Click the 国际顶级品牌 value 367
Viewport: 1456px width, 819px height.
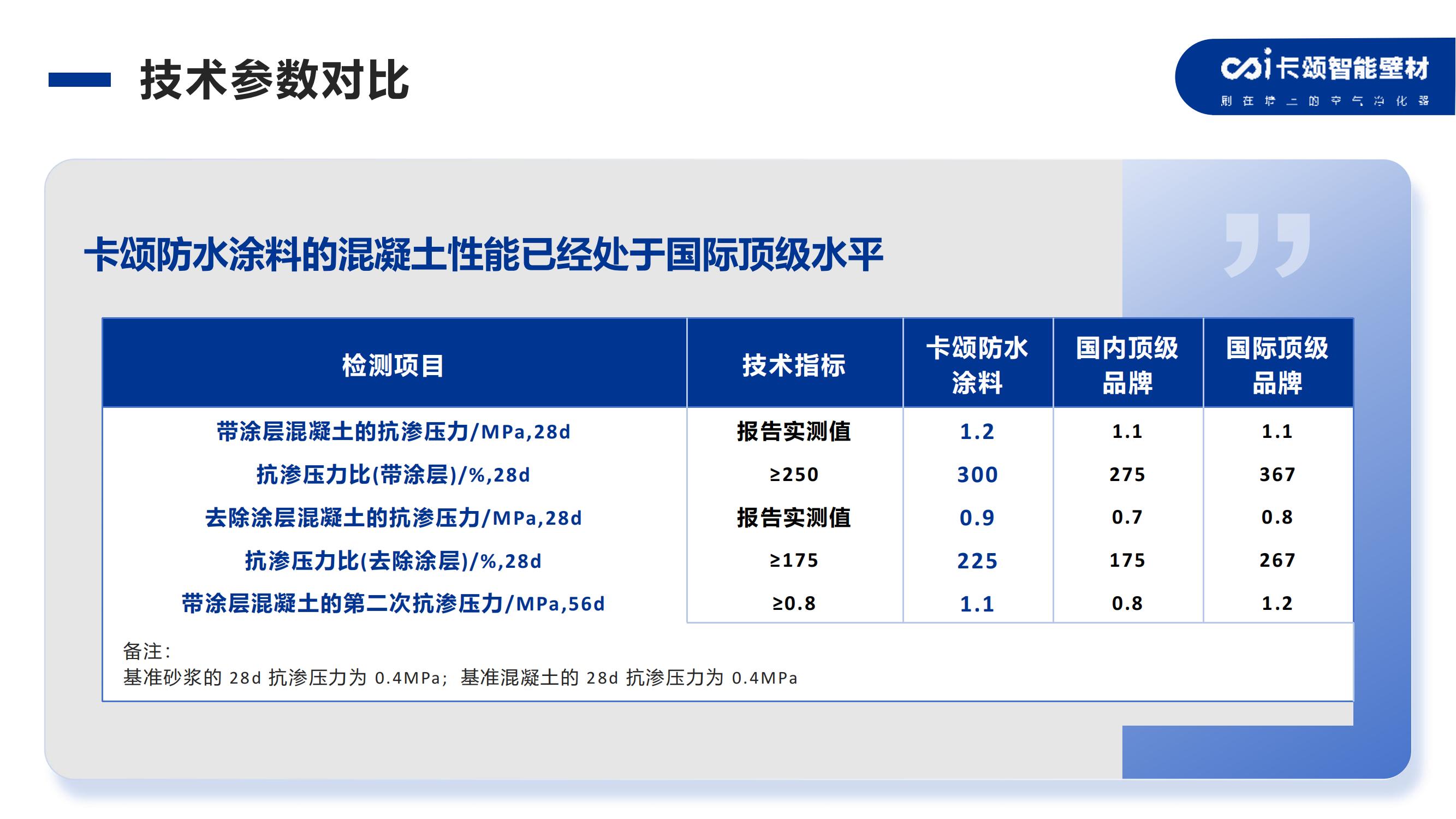pos(1277,475)
